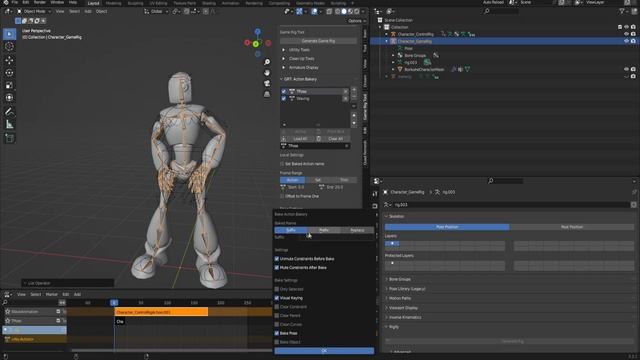Expand the Inverse Kinematics panel
Screen dimensions: 640x360
point(405,317)
